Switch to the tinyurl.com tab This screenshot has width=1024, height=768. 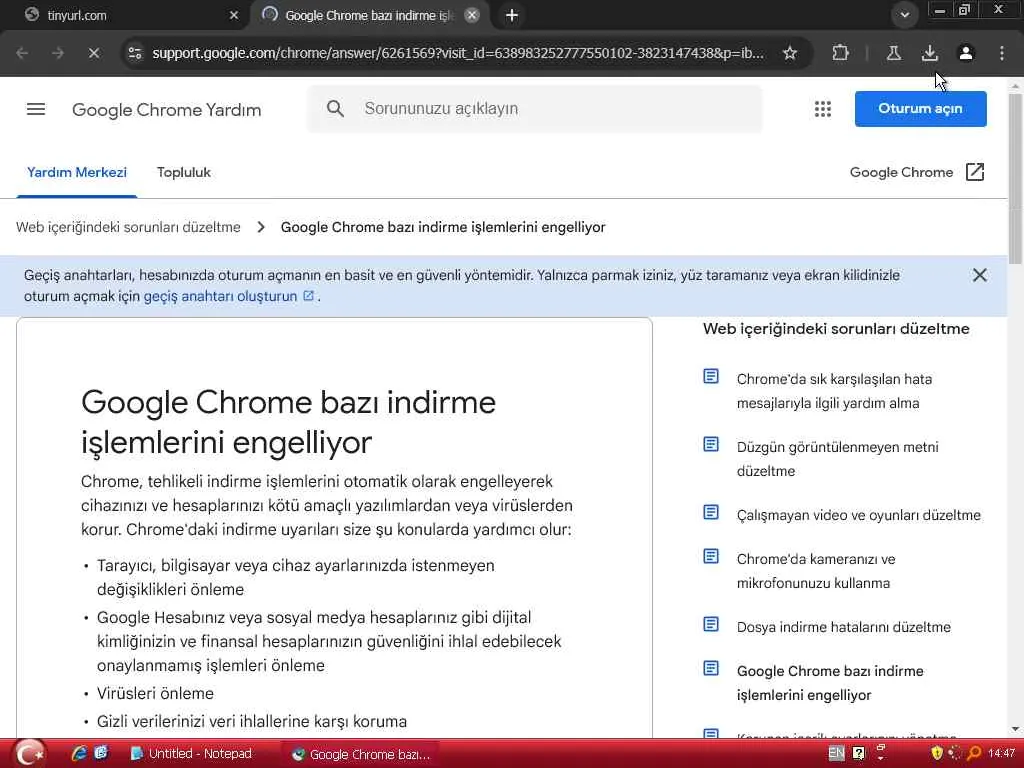(x=124, y=15)
